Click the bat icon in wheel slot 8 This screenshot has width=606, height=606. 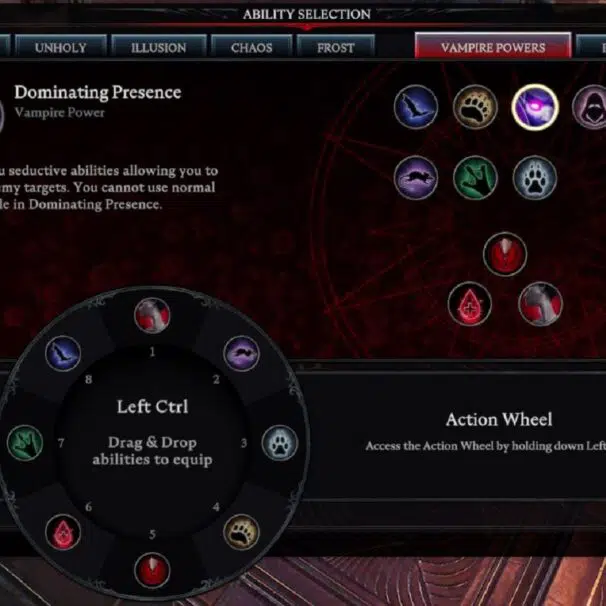(x=63, y=353)
